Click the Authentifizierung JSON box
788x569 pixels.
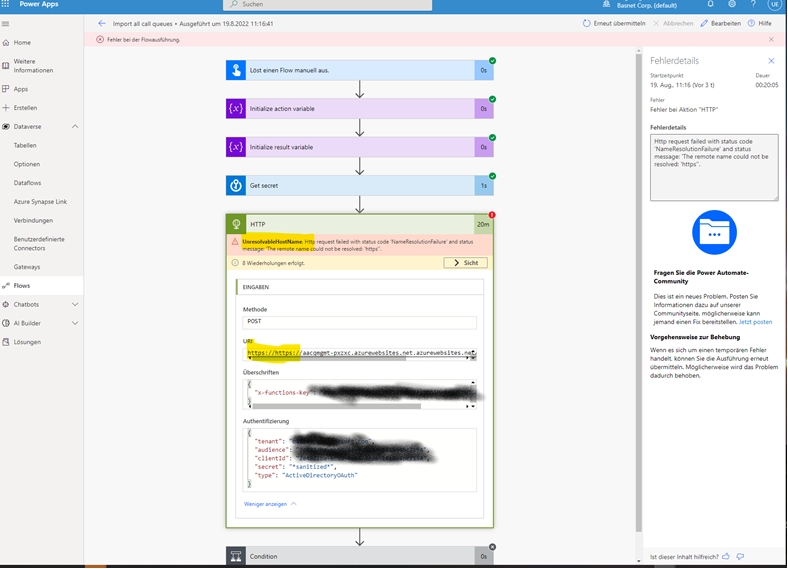359,460
